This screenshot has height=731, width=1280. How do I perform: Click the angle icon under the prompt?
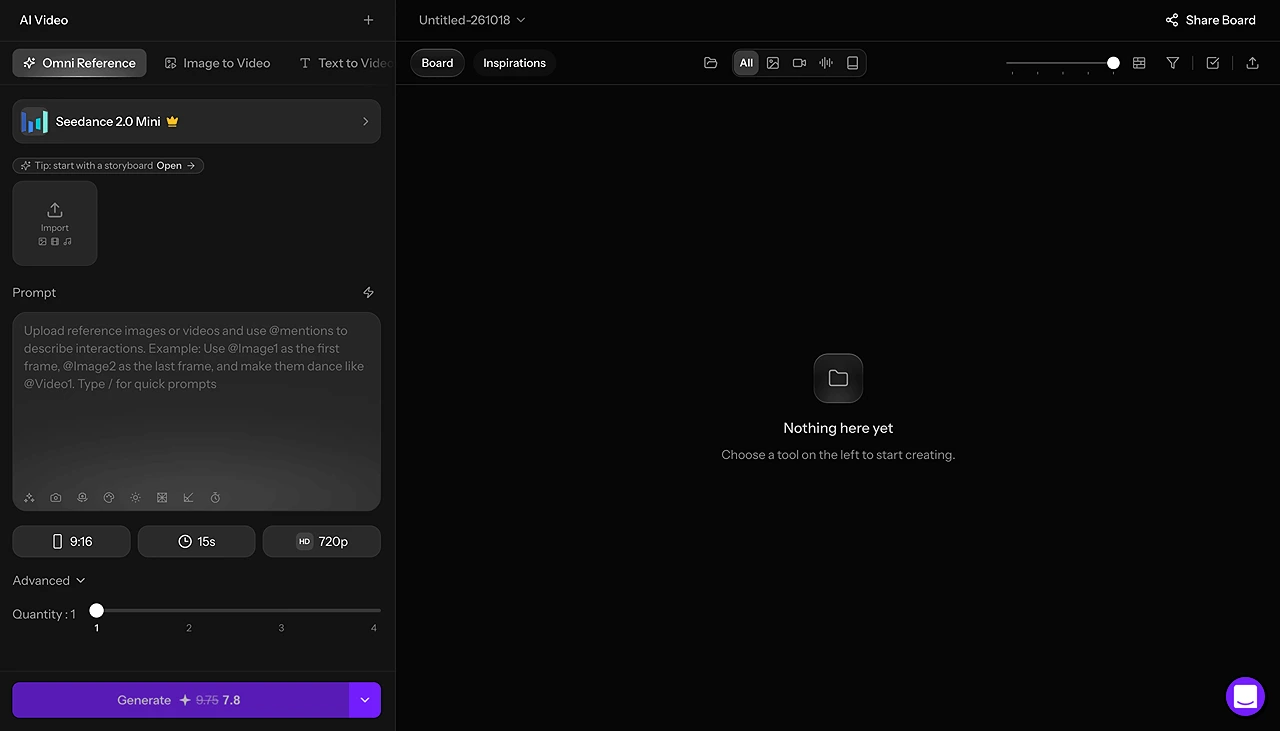pos(188,498)
